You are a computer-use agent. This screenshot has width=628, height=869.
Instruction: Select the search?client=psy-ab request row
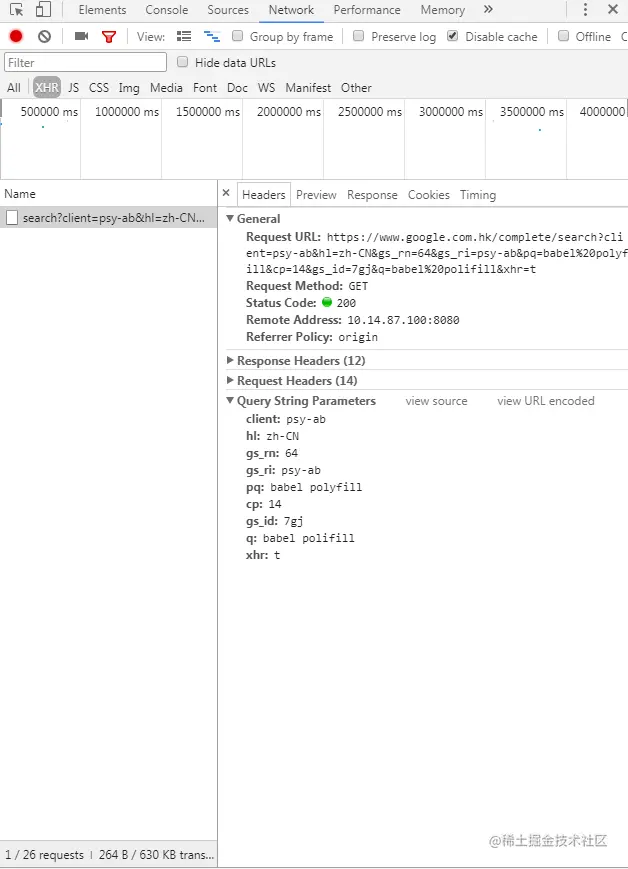tap(109, 218)
